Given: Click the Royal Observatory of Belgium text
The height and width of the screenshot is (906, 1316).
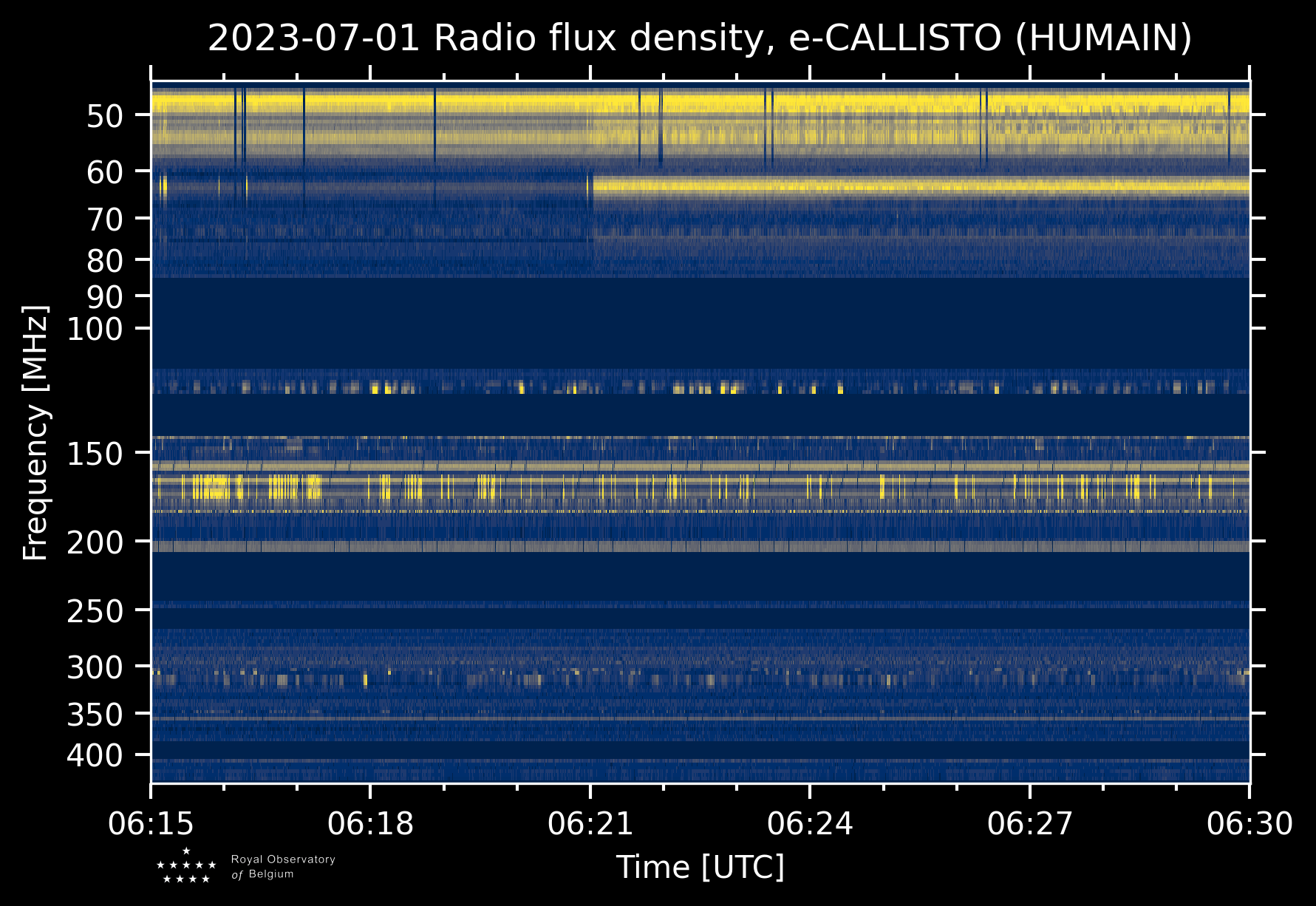Looking at the screenshot, I should pyautogui.click(x=282, y=867).
